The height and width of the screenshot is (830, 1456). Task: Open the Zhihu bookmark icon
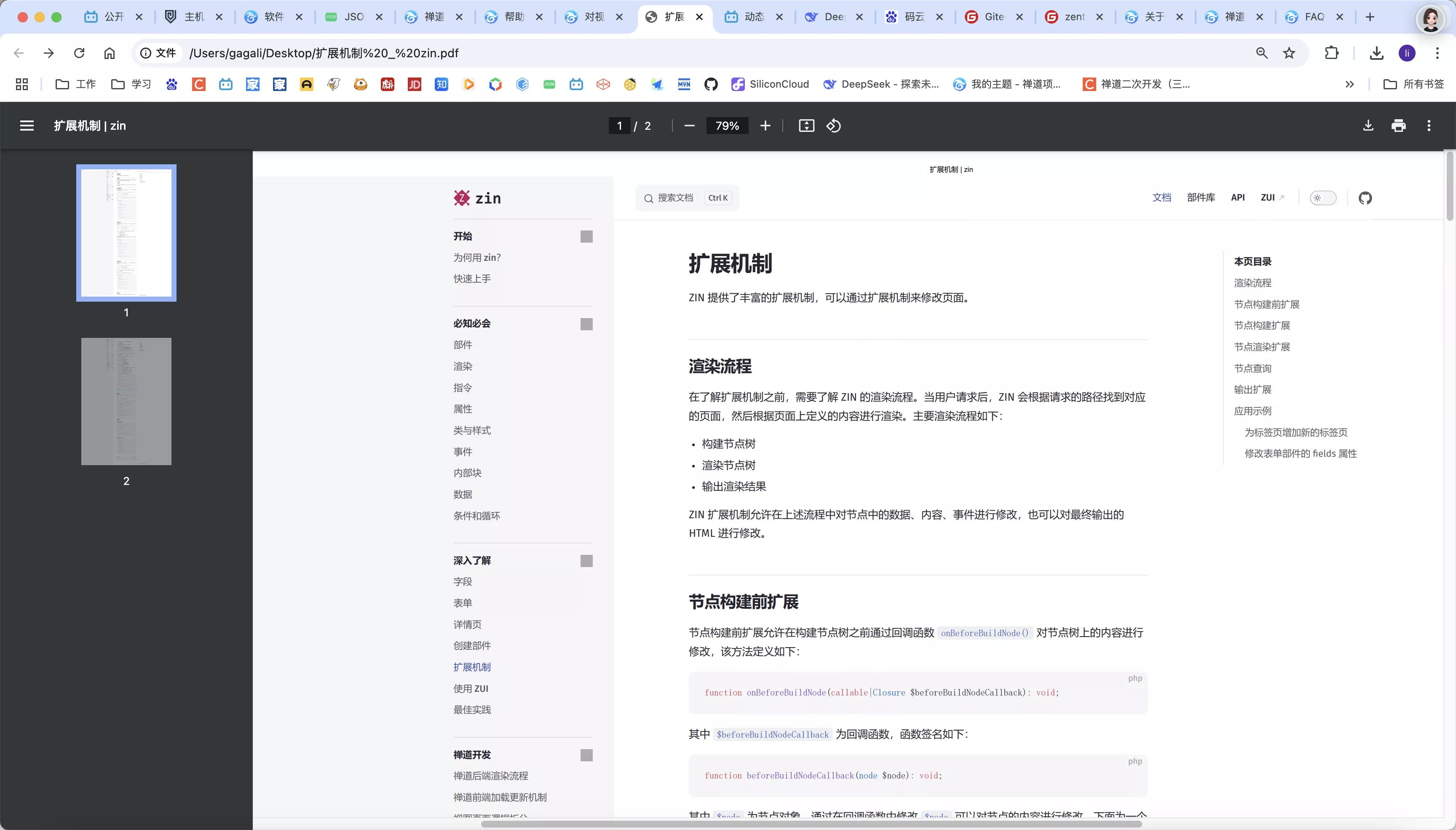tap(441, 84)
